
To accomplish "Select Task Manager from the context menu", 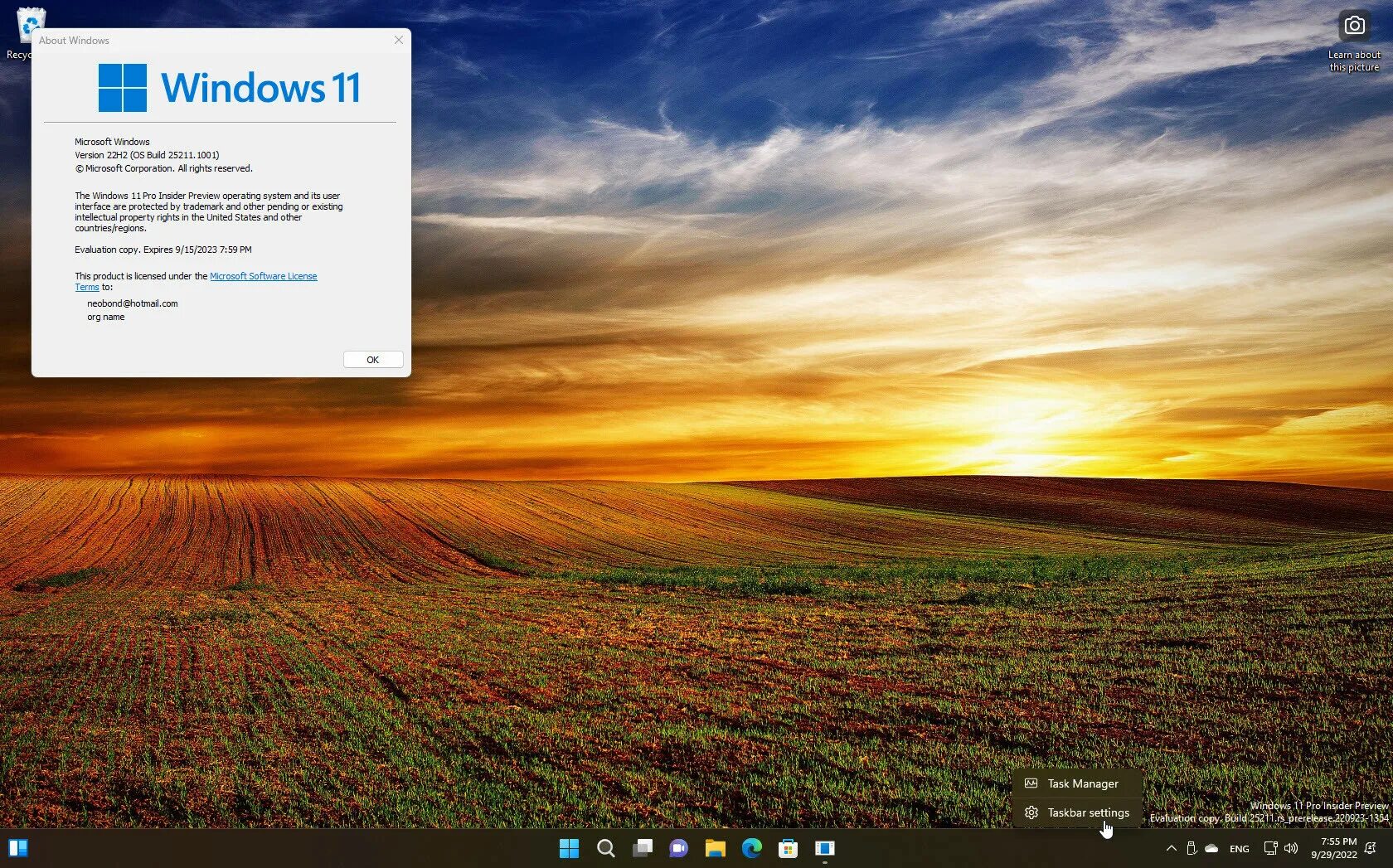I will coord(1077,783).
